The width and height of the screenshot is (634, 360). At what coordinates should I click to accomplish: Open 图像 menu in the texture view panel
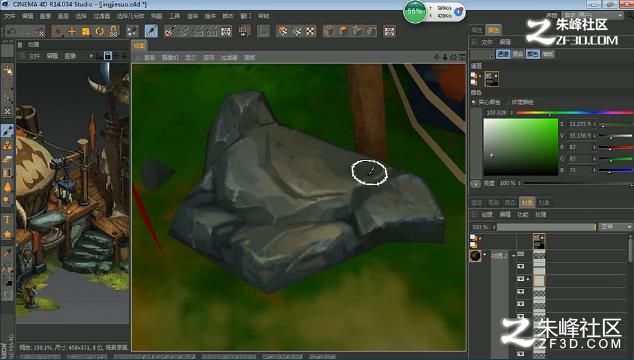pos(70,56)
